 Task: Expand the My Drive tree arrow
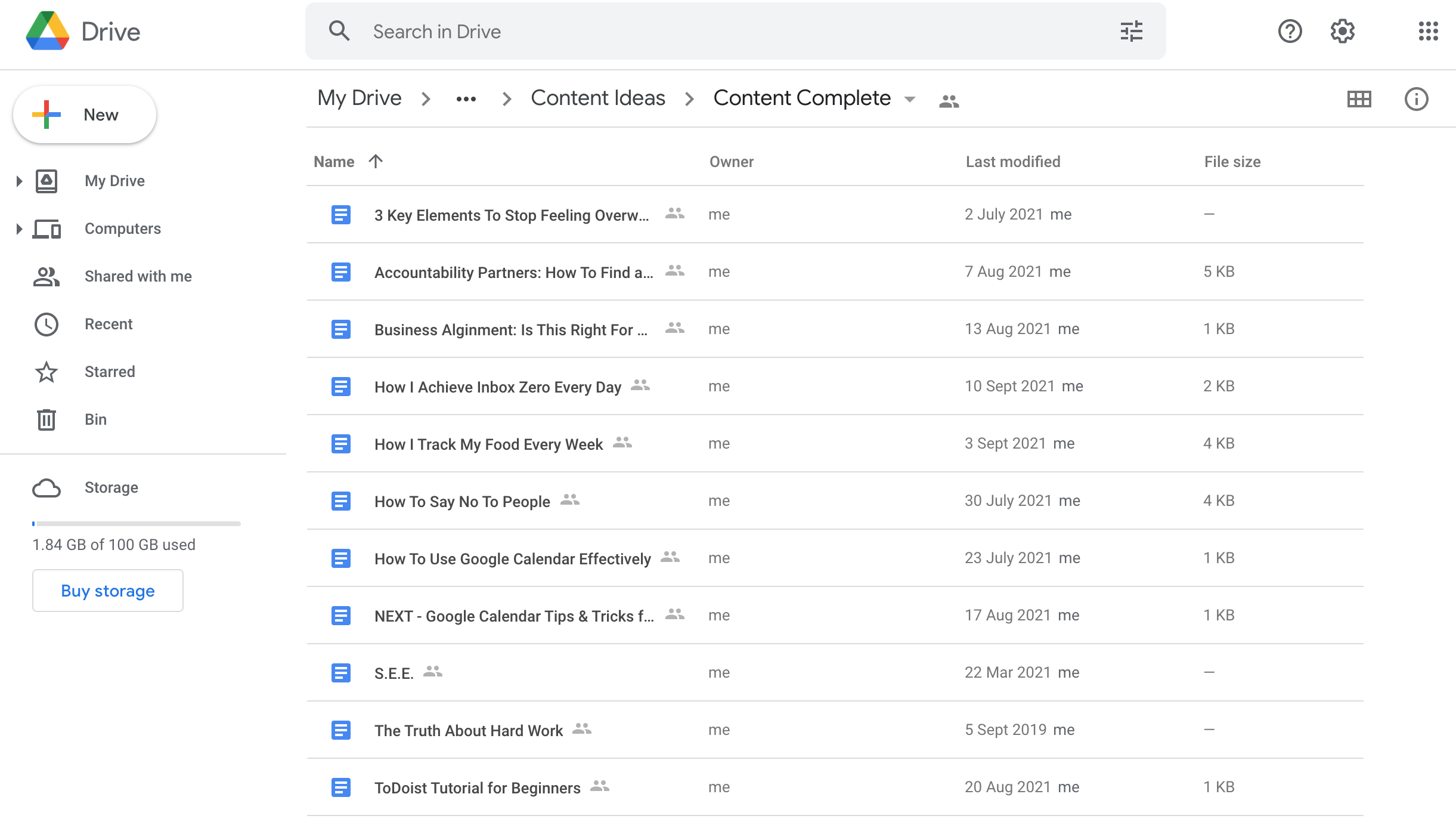[19, 181]
